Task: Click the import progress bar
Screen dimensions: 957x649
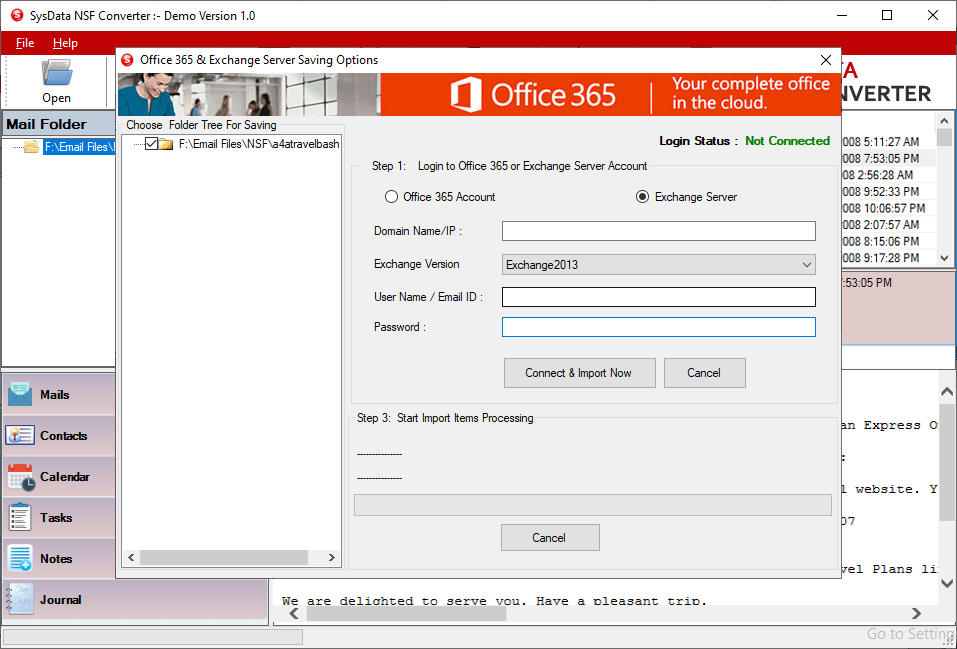Action: (593, 505)
